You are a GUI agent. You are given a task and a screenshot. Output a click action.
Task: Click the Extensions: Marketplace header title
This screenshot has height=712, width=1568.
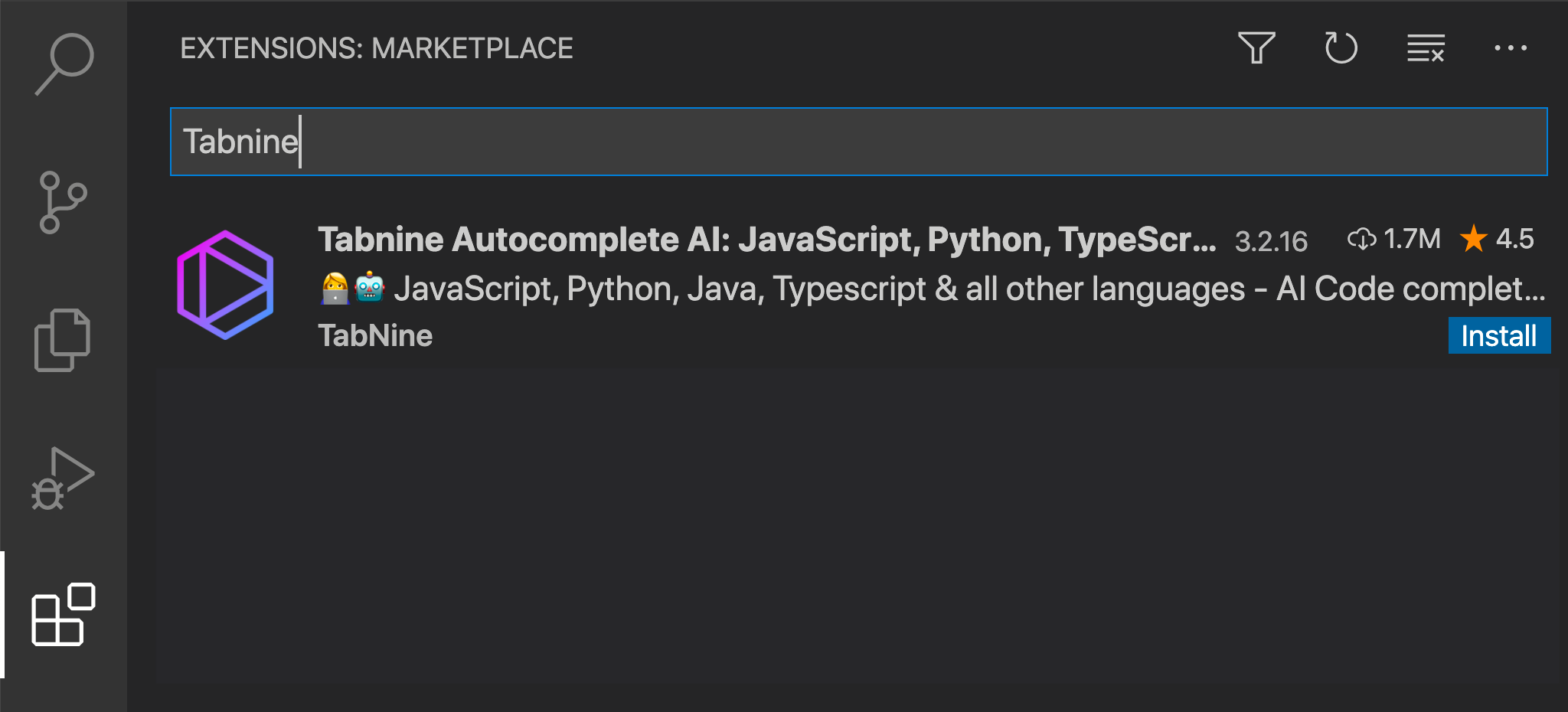coord(376,48)
